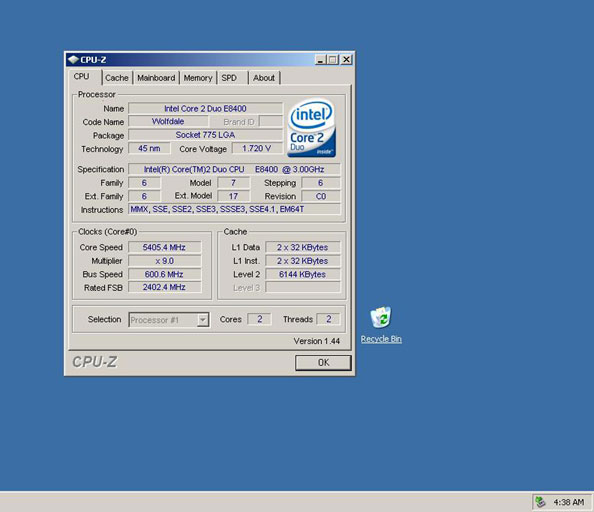Click the taskbar clock showing 4:38 AM
Image resolution: width=594 pixels, height=512 pixels.
[569, 502]
